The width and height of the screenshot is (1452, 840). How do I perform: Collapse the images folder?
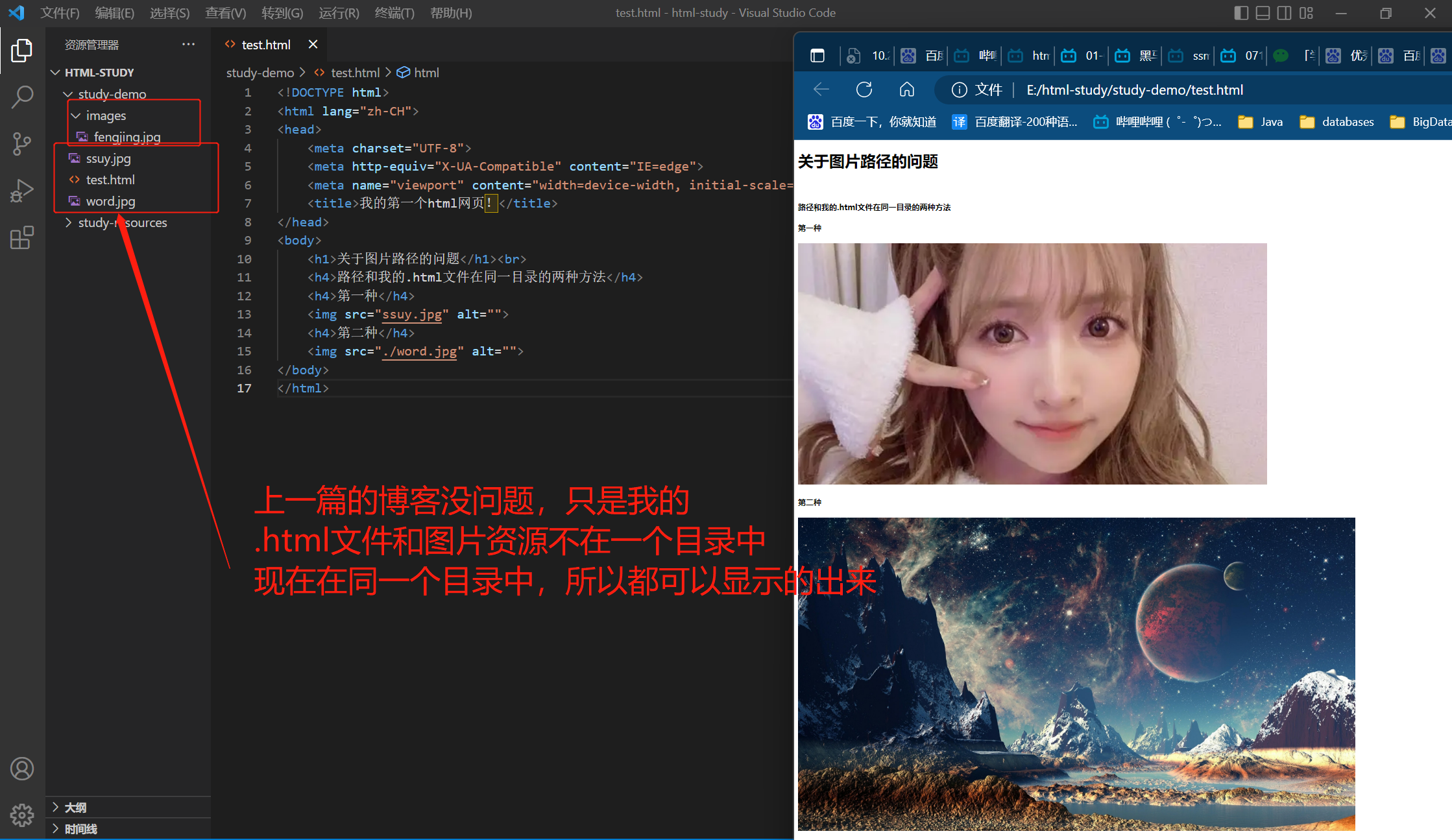point(106,115)
